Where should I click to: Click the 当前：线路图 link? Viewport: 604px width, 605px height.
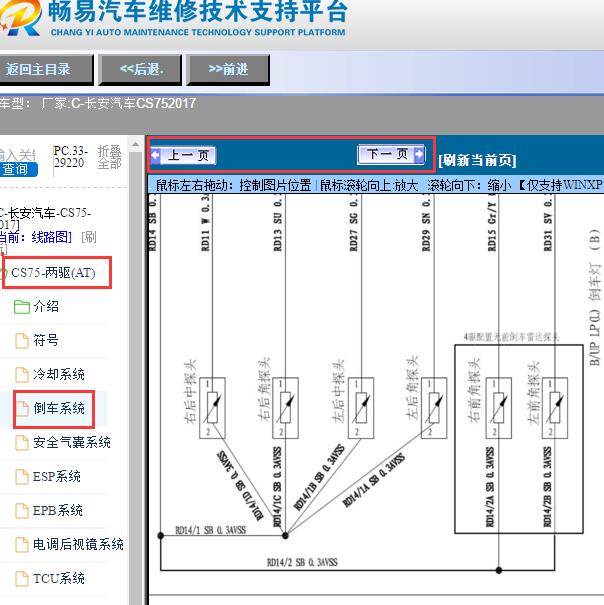coord(36,237)
